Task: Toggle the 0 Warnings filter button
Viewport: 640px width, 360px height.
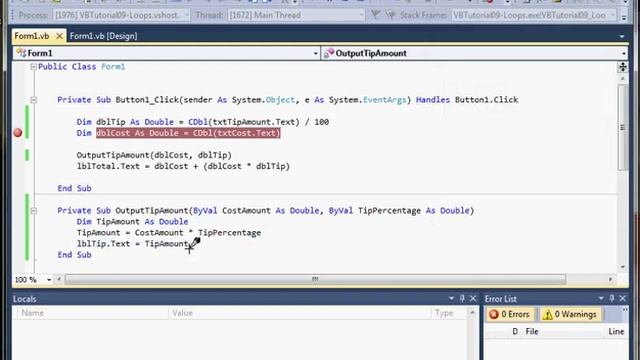Action: pyautogui.click(x=571, y=314)
